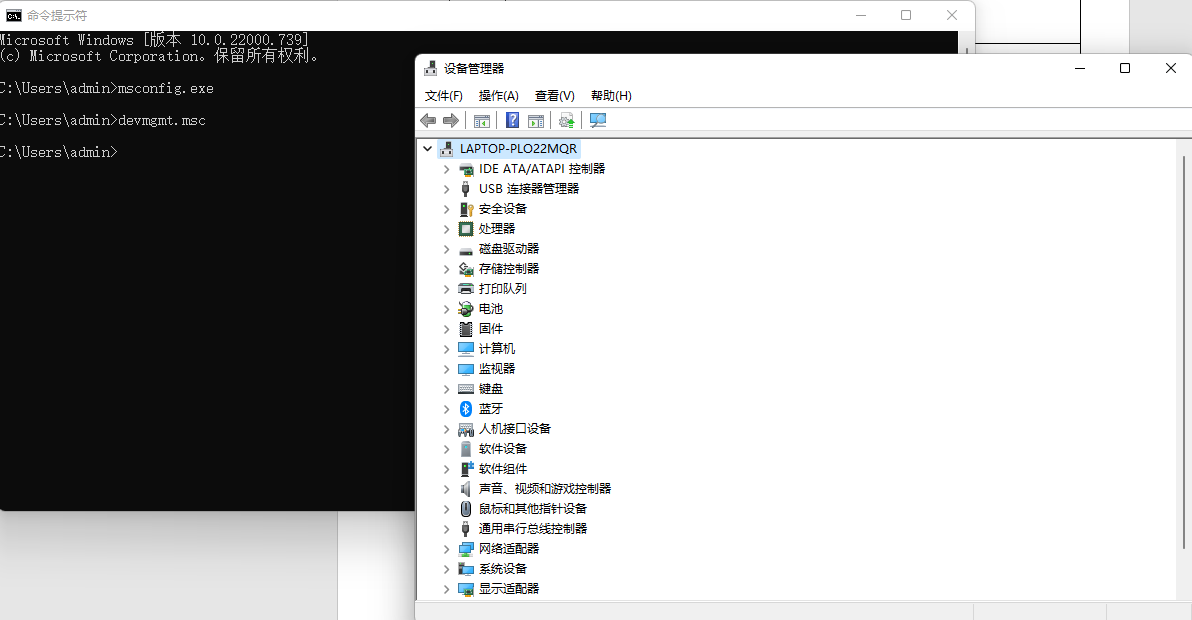The height and width of the screenshot is (620, 1192).
Task: Click the 固件 firmware icon
Action: (466, 329)
